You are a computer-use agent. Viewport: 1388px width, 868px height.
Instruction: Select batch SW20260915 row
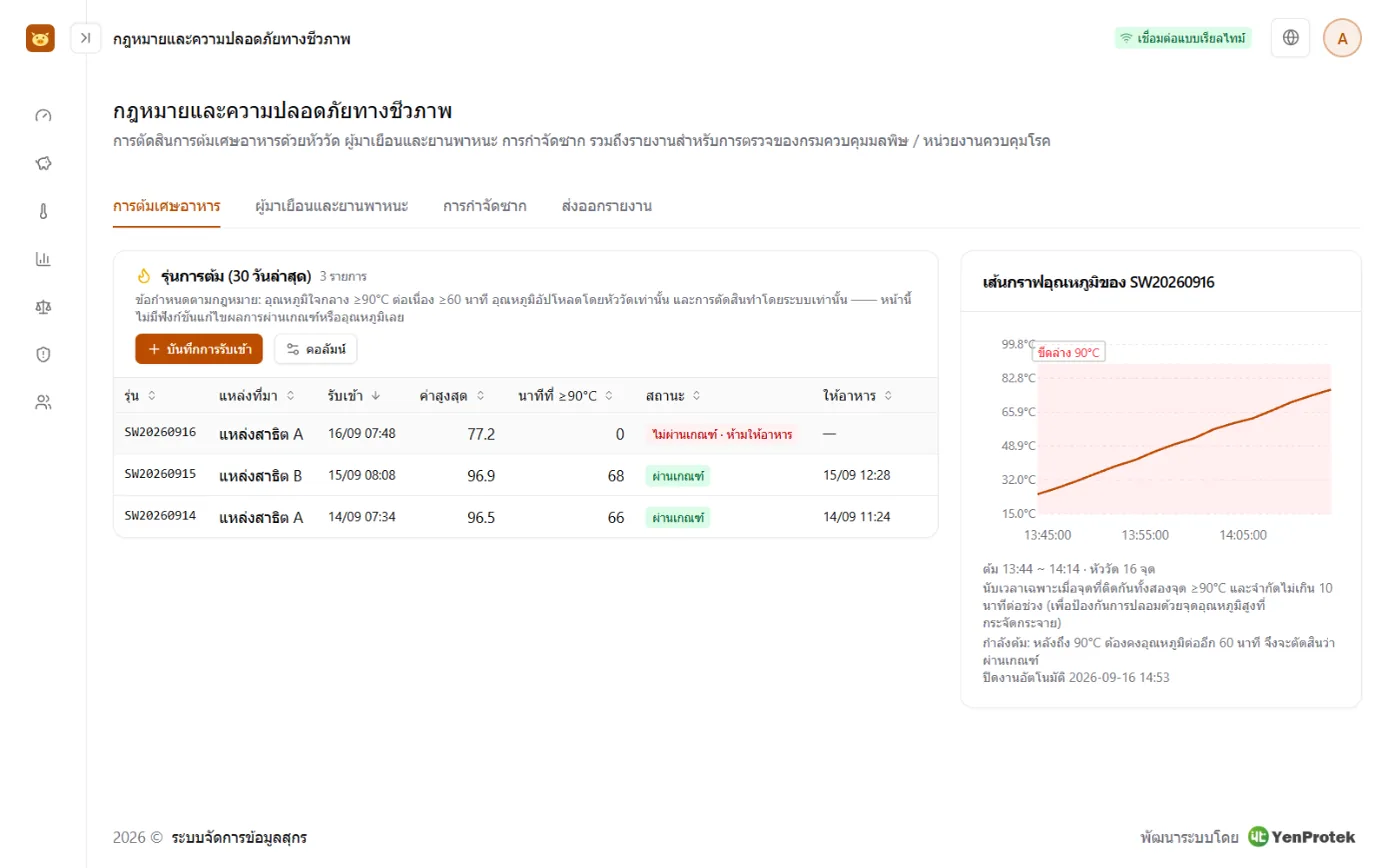(x=526, y=476)
